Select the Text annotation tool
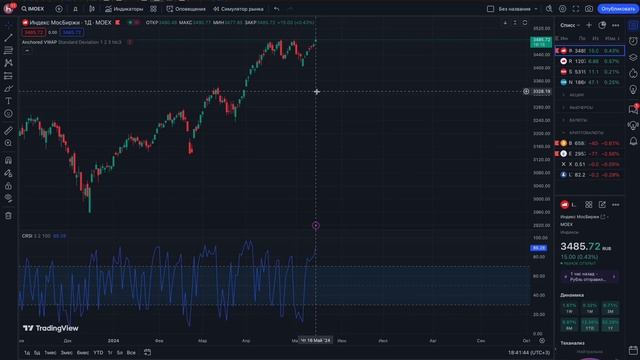 click(8, 101)
